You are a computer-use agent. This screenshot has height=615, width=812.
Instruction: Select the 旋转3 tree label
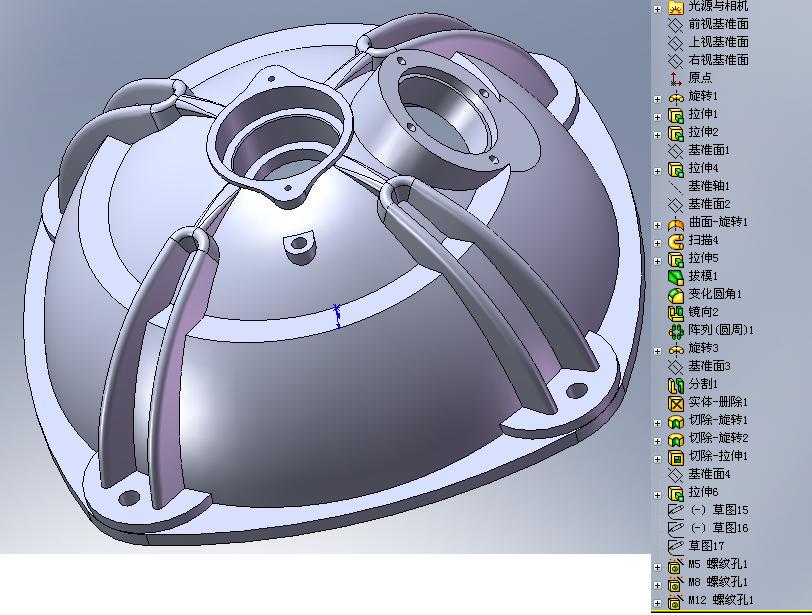point(703,348)
